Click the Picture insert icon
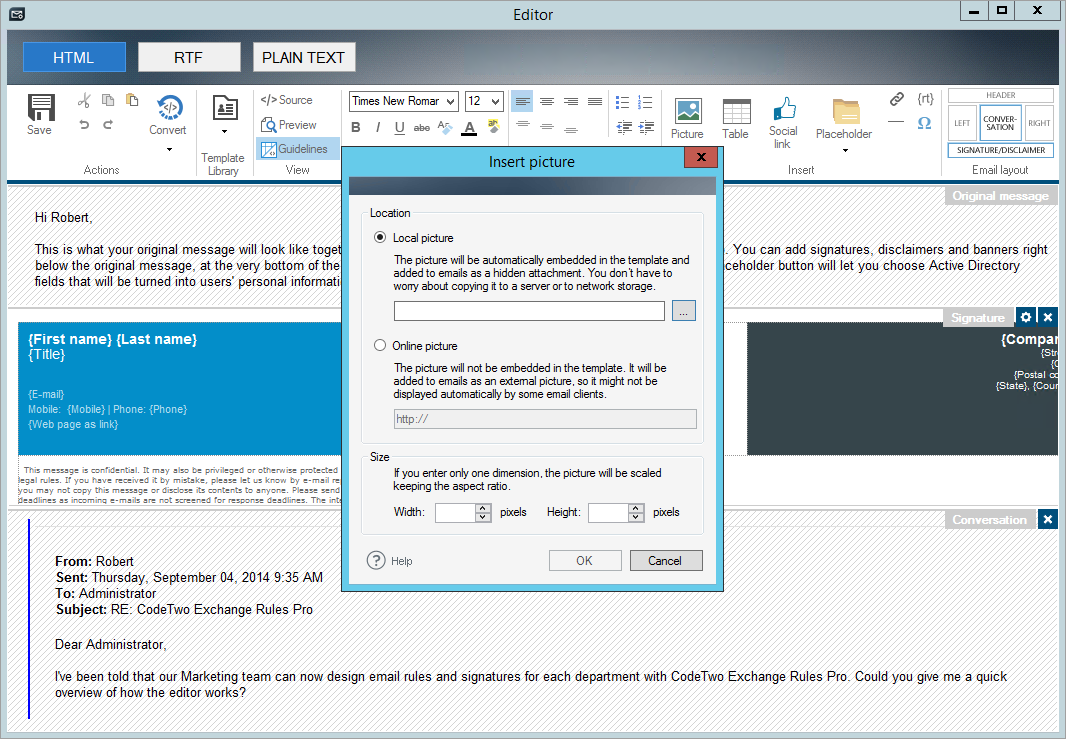Viewport: 1066px width, 739px height. (x=688, y=110)
